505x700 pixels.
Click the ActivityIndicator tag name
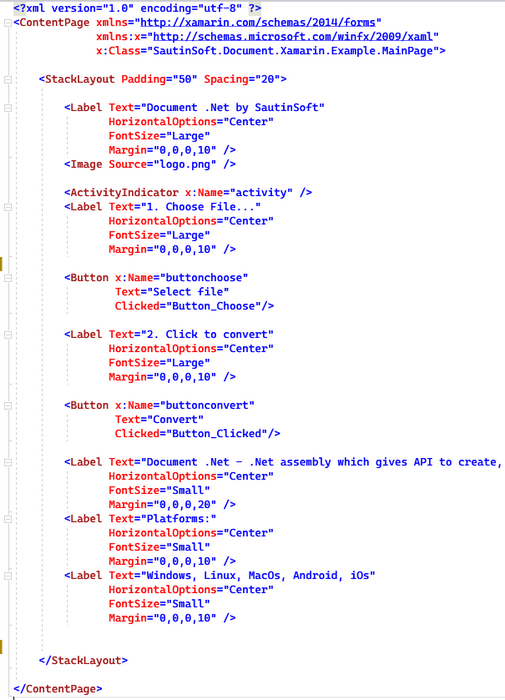pyautogui.click(x=125, y=192)
